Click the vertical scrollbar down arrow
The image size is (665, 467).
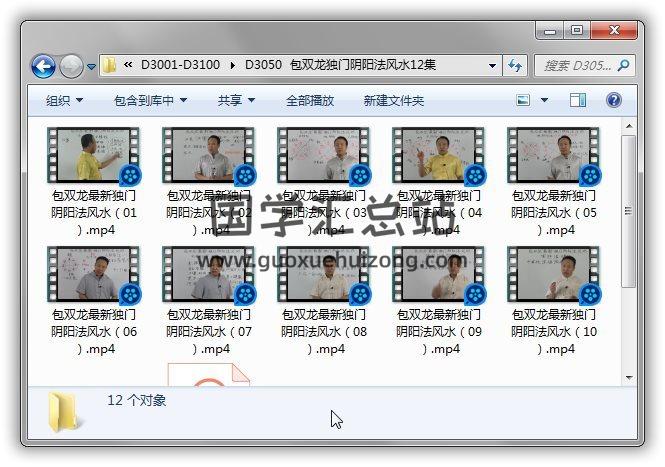coord(626,377)
